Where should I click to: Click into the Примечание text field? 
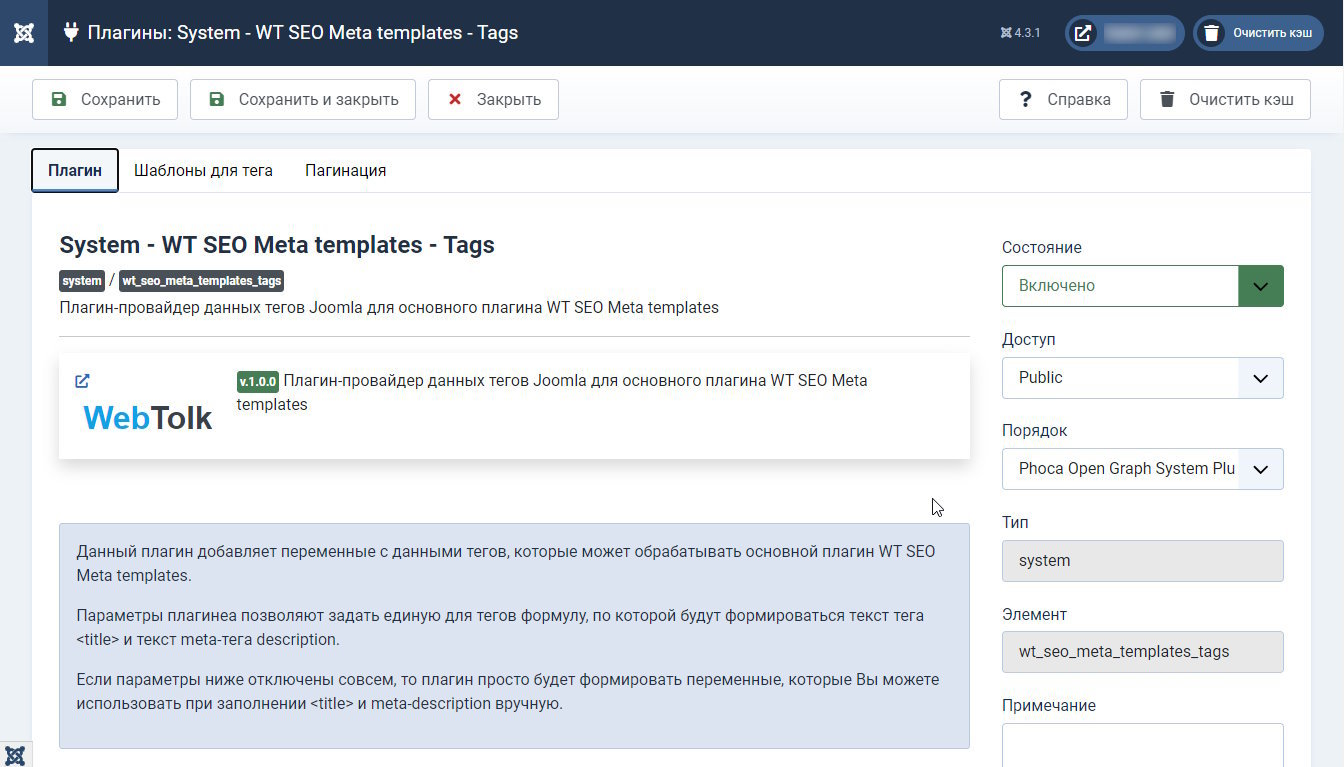(1142, 745)
